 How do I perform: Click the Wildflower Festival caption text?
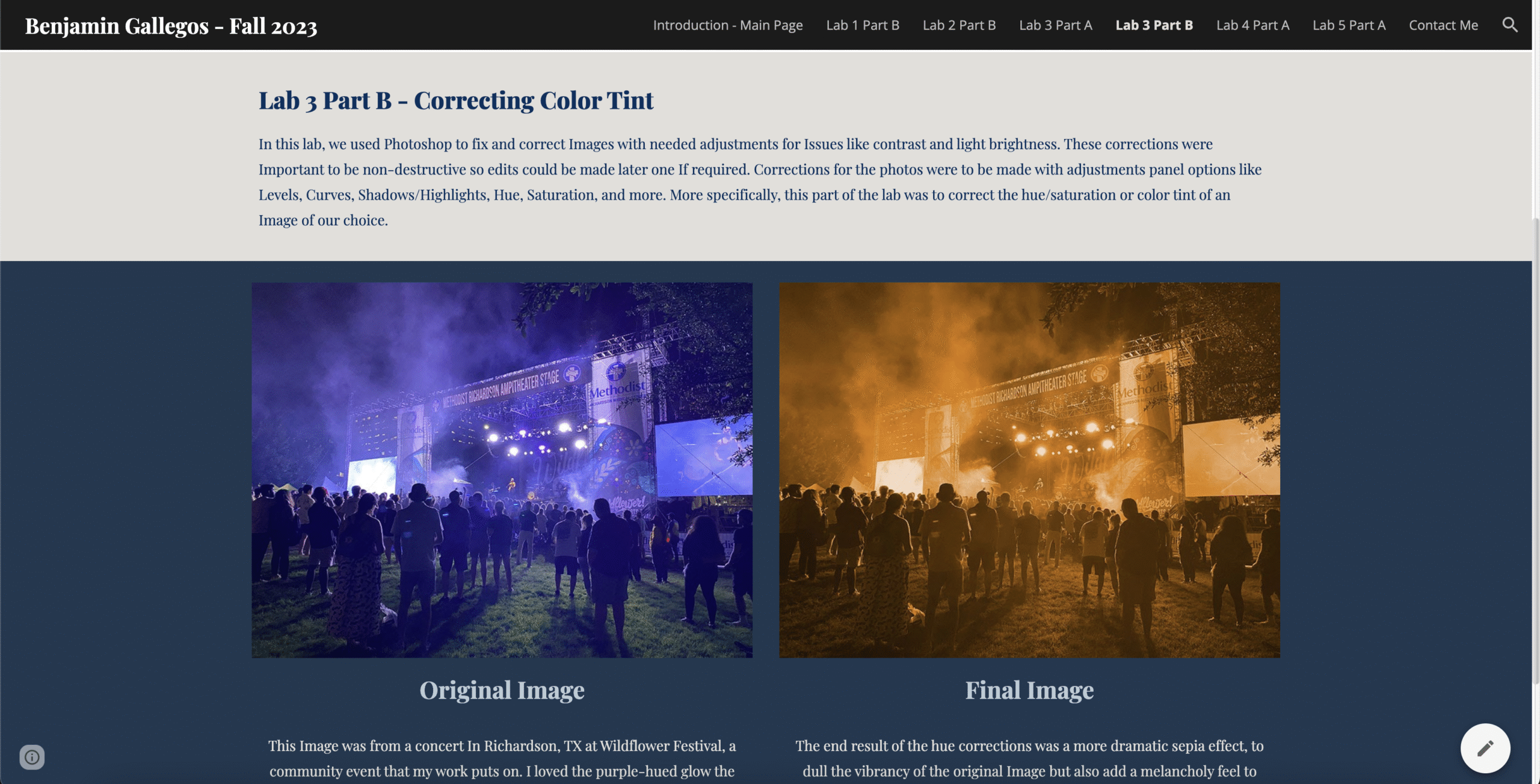pyautogui.click(x=502, y=759)
